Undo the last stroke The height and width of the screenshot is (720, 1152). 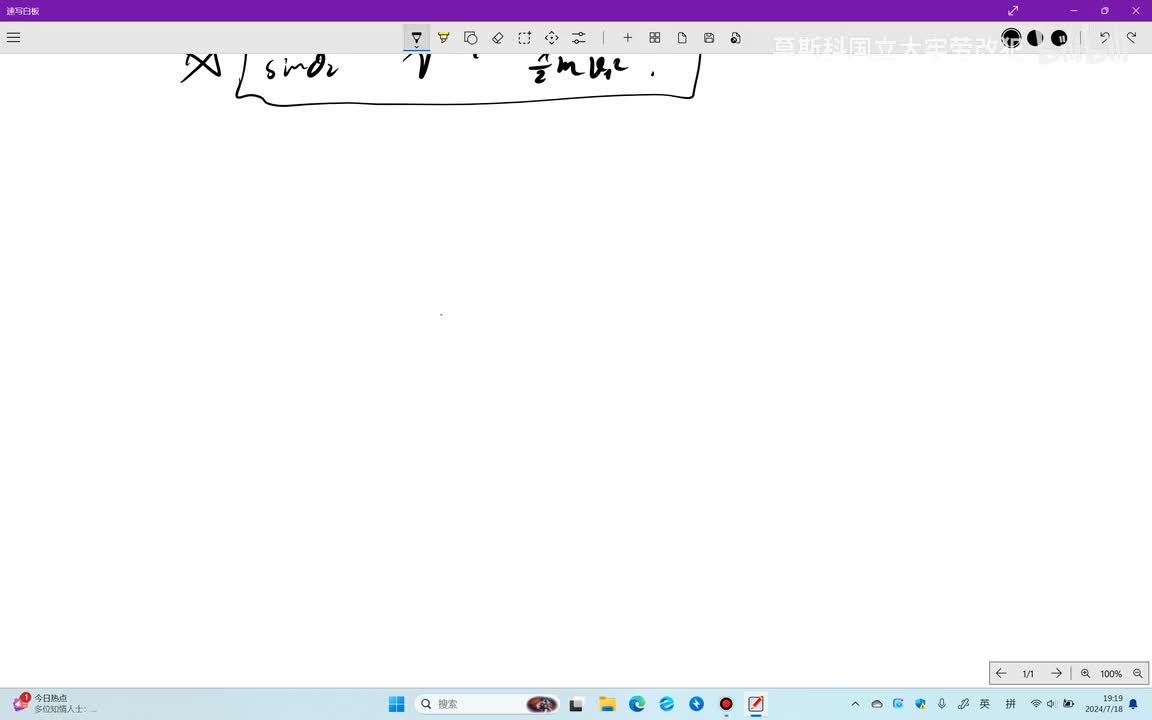[x=1104, y=37]
